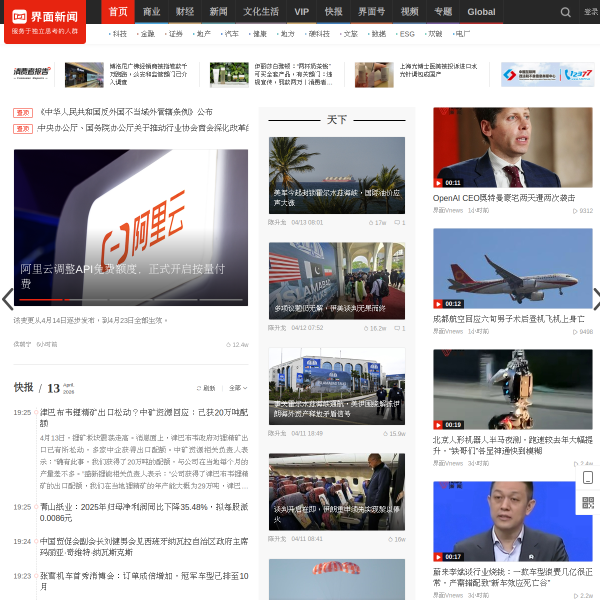This screenshot has width=600, height=600.
Task: Open the 19:23 flash about 张雪机车
Action: point(144,581)
